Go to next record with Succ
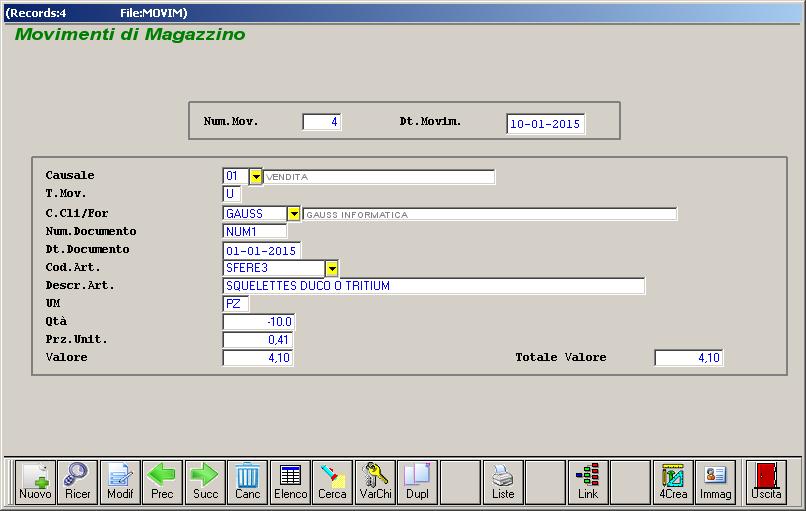Screen dimensions: 806x511 [205, 482]
